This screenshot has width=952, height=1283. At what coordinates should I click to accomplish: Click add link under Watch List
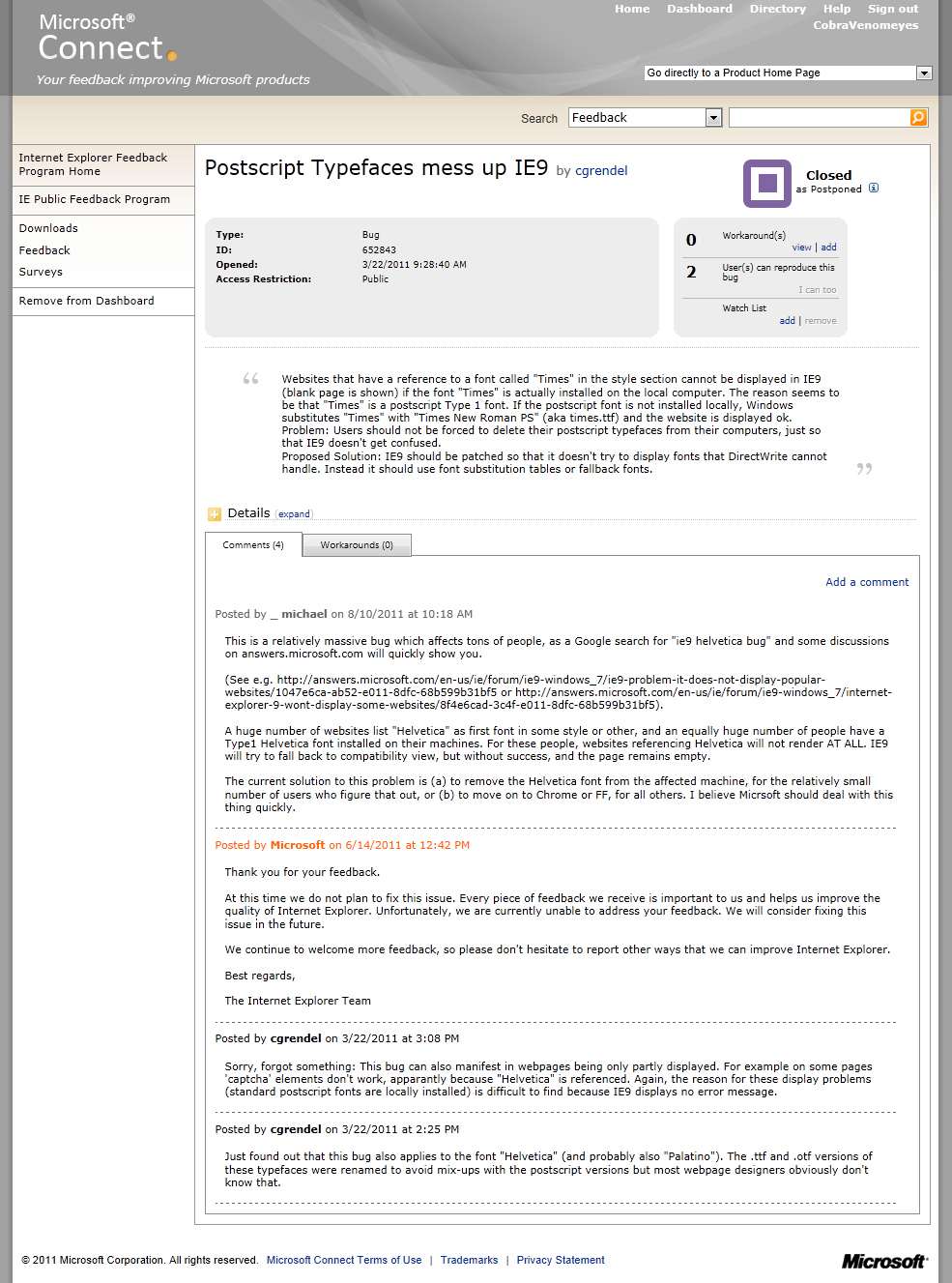coord(788,321)
